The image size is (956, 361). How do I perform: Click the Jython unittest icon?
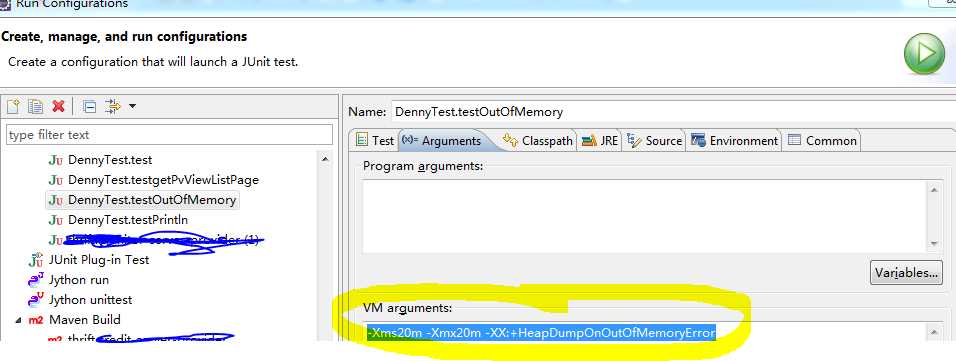point(36,300)
